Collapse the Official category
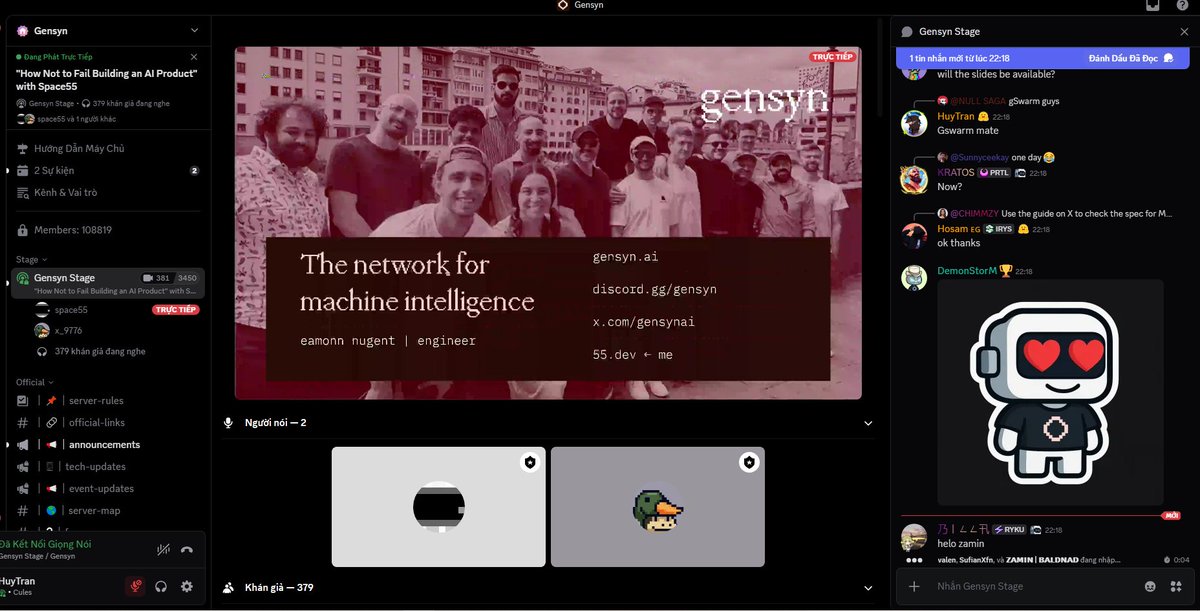Screen dimensions: 1200x611 pyautogui.click(x=34, y=382)
